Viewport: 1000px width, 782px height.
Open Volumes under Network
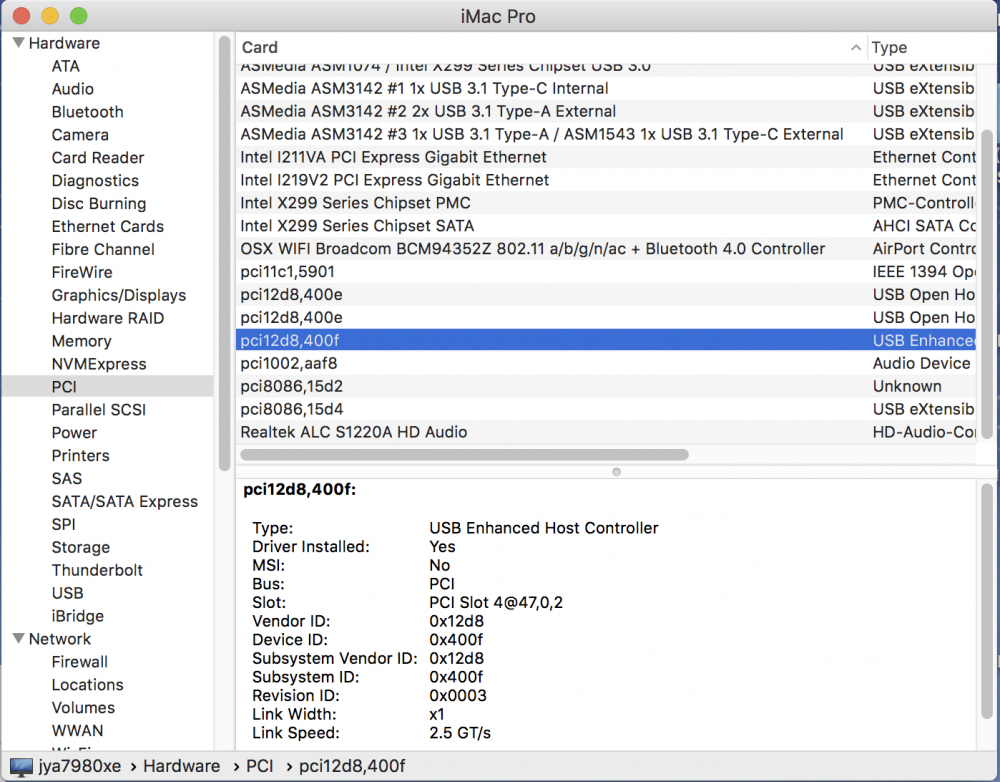(x=84, y=708)
